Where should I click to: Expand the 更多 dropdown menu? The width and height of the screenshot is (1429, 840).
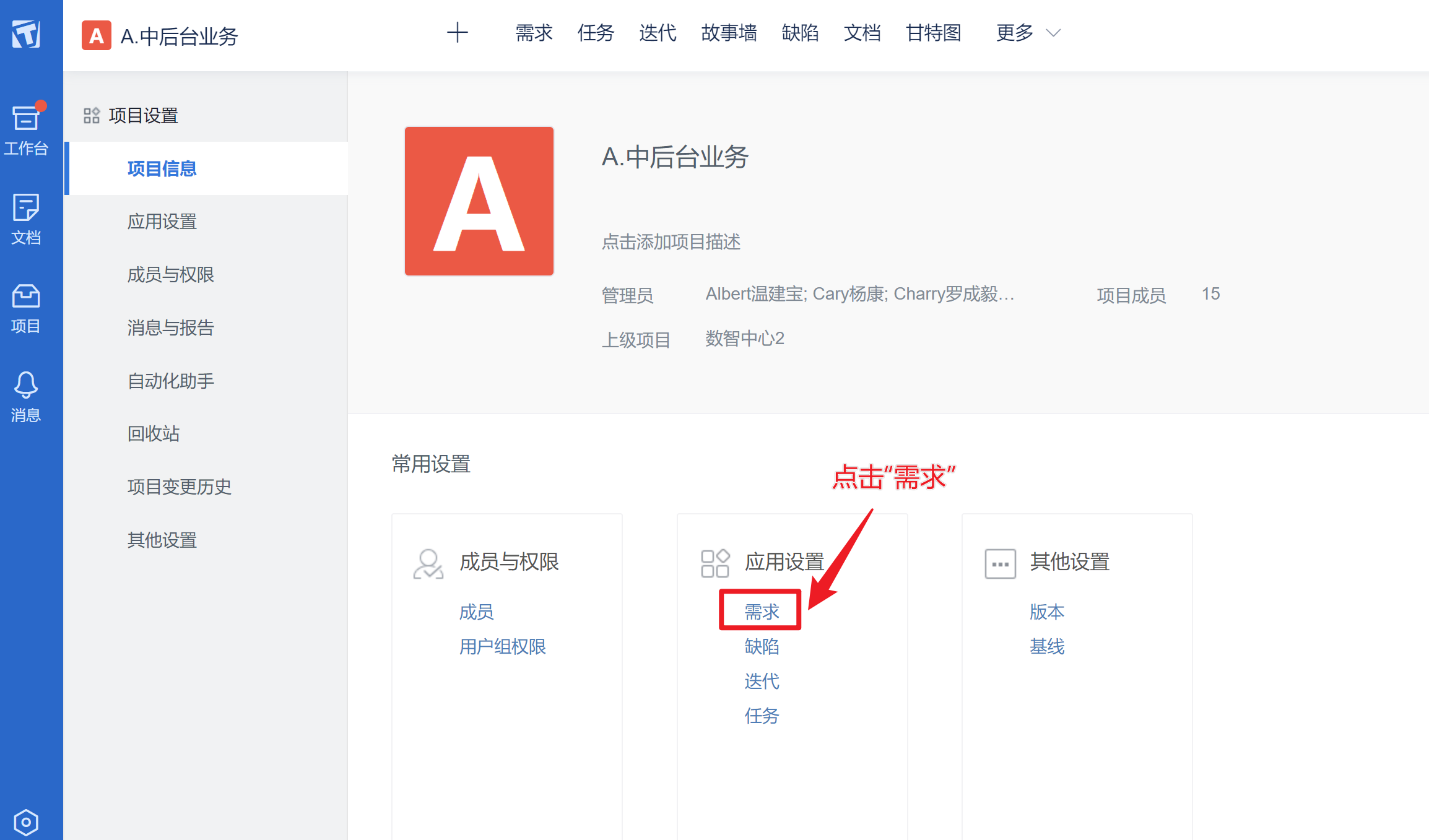pos(1028,33)
